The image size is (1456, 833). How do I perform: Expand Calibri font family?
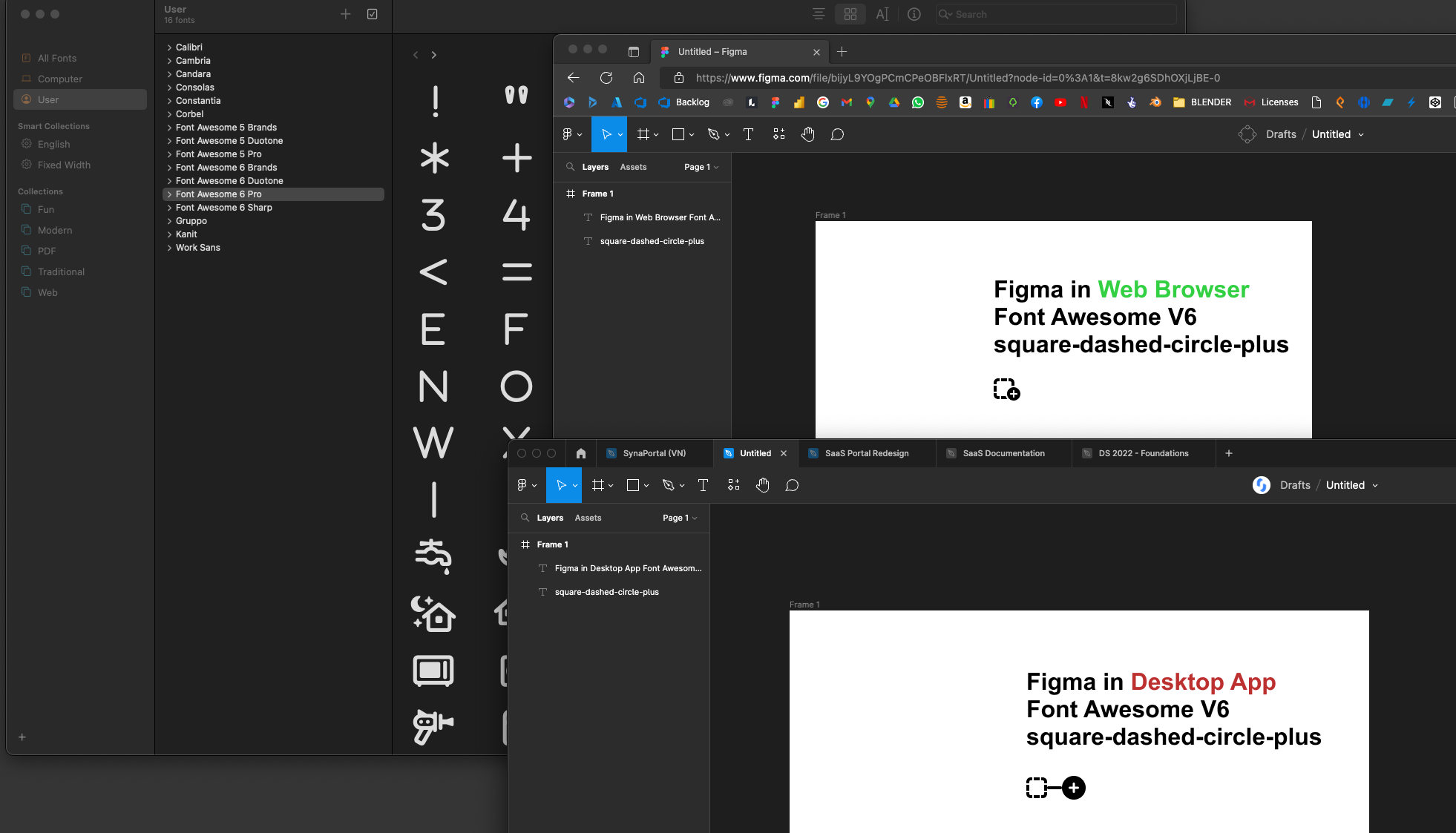point(169,47)
